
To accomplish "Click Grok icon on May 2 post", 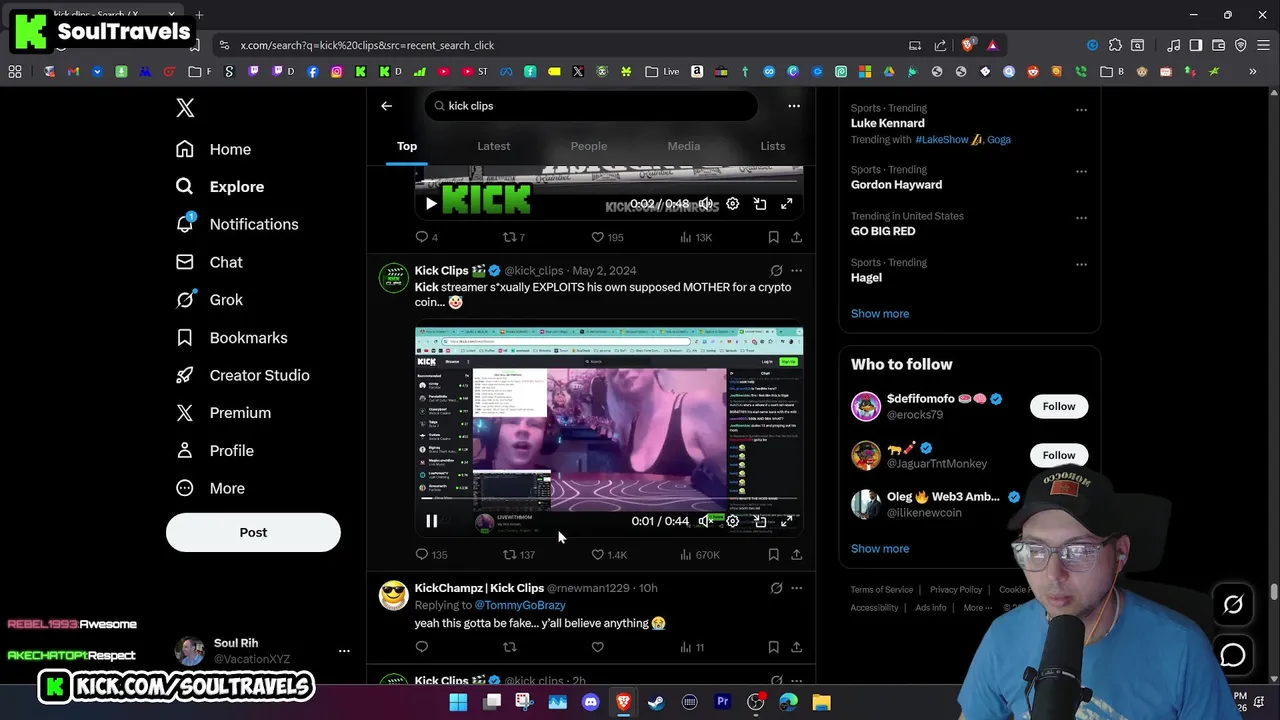I will tap(776, 271).
